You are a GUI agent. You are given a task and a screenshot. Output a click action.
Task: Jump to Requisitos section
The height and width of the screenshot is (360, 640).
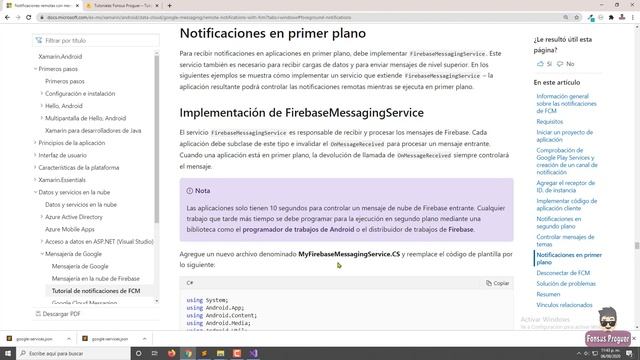point(549,122)
